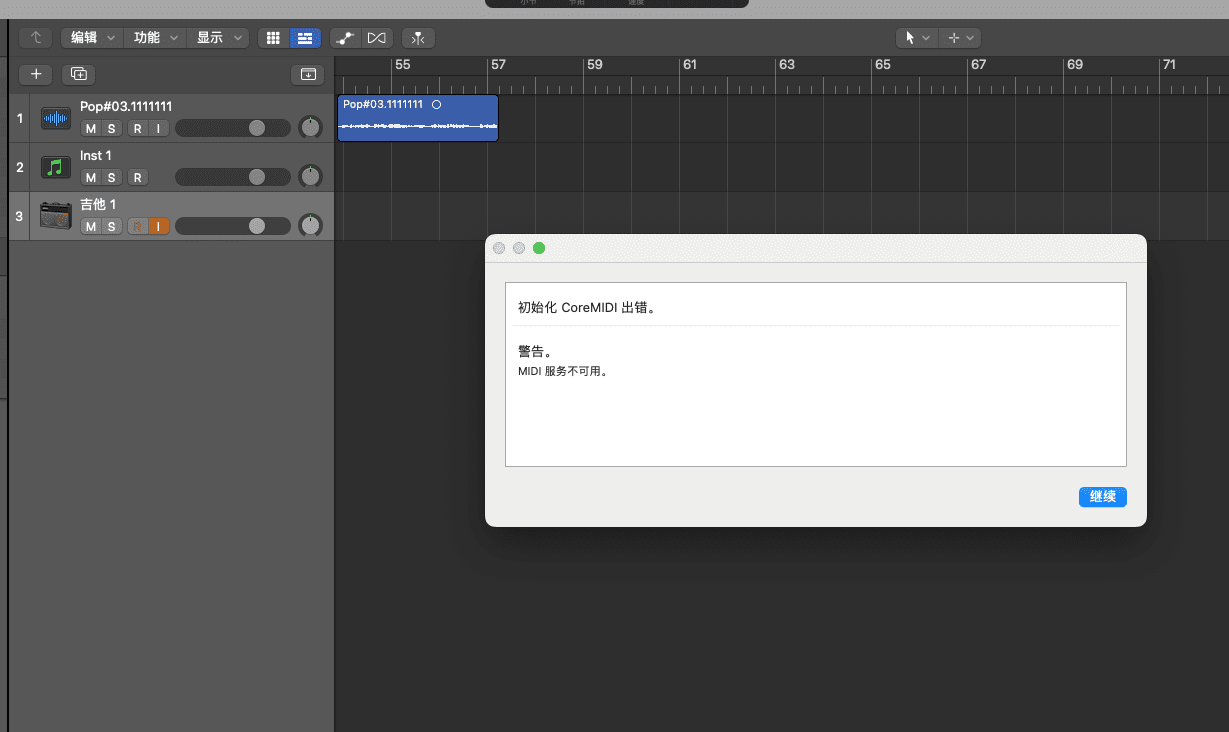Toggle the Flex bowtie icon

coord(376,38)
